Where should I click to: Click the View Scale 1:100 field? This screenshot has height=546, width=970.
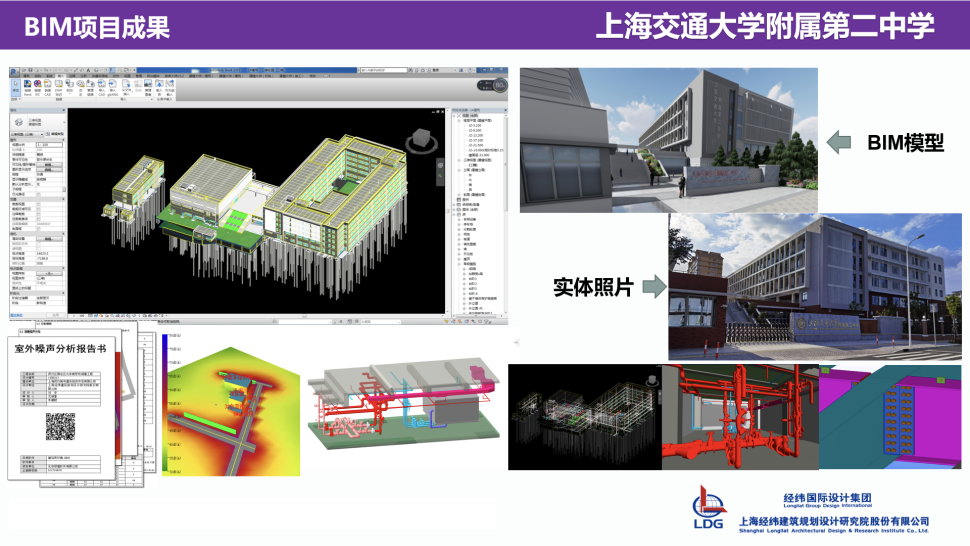49,145
